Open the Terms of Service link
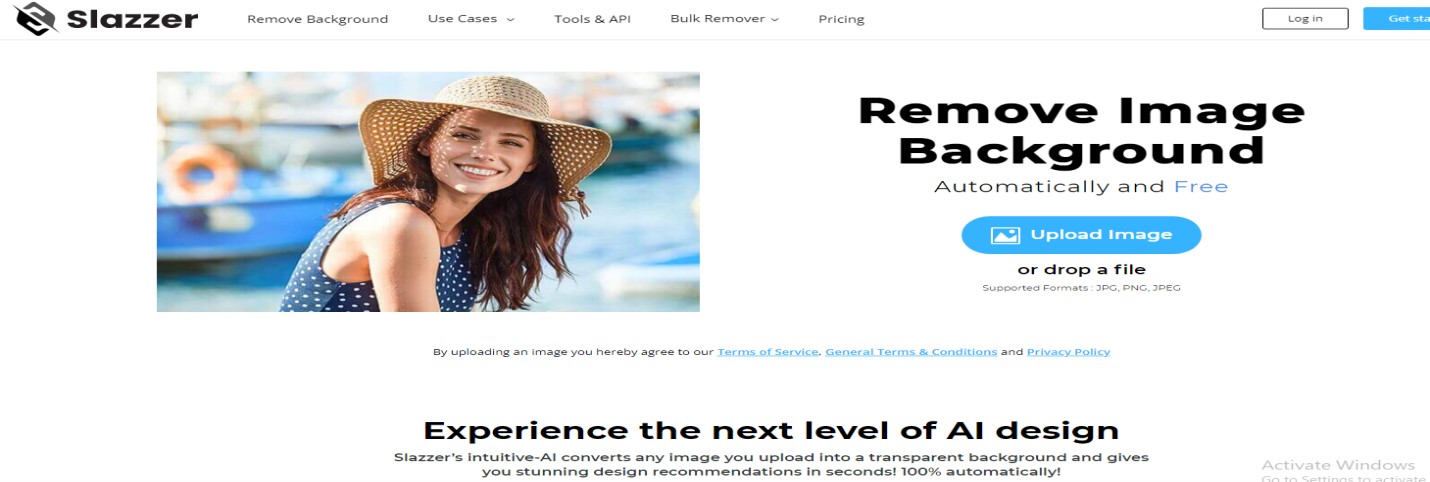 point(768,352)
